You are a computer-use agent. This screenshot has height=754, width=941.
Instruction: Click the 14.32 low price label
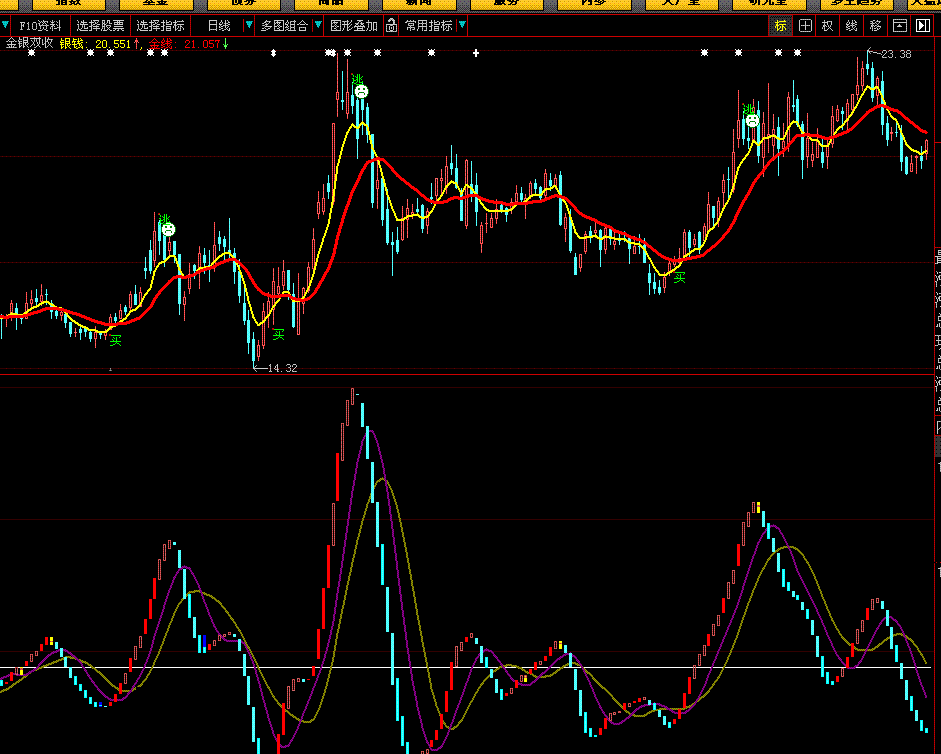pos(282,368)
